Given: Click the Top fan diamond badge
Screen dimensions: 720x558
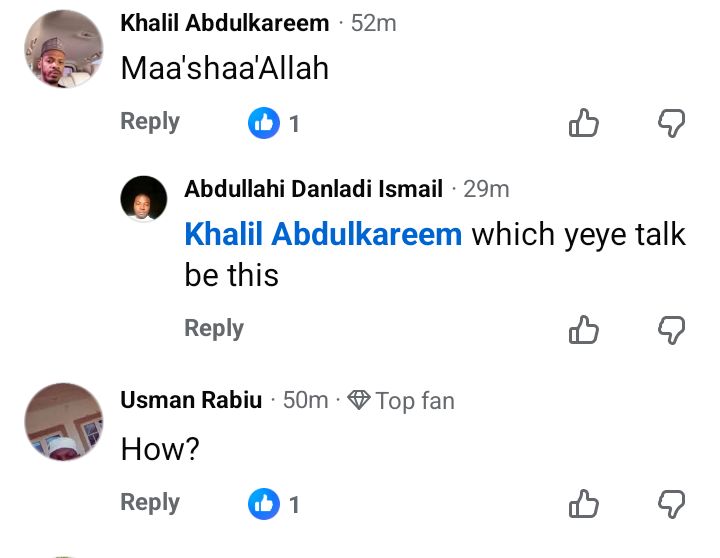Looking at the screenshot, I should 359,401.
